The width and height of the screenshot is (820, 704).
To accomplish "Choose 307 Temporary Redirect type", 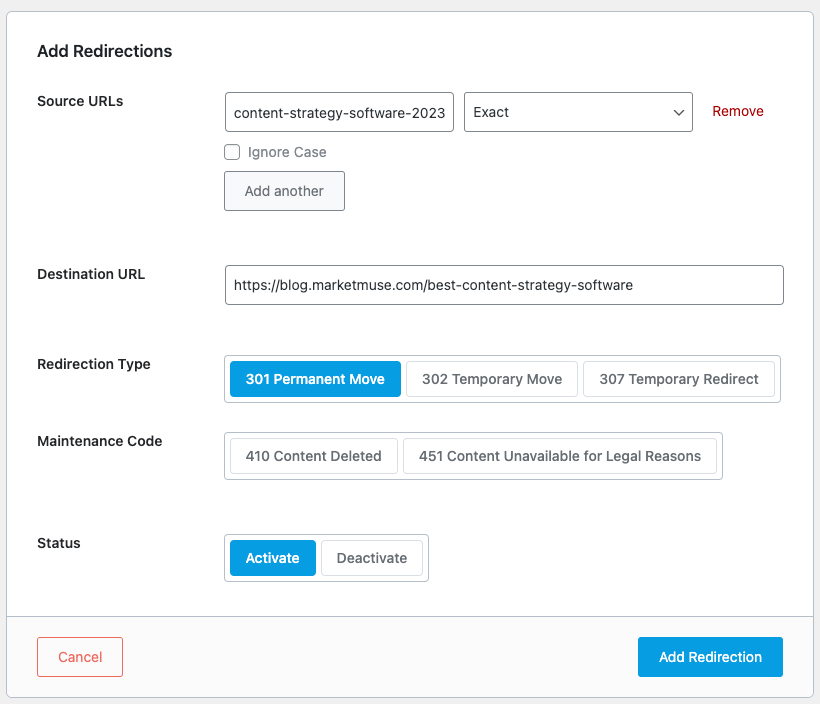I will [x=679, y=379].
